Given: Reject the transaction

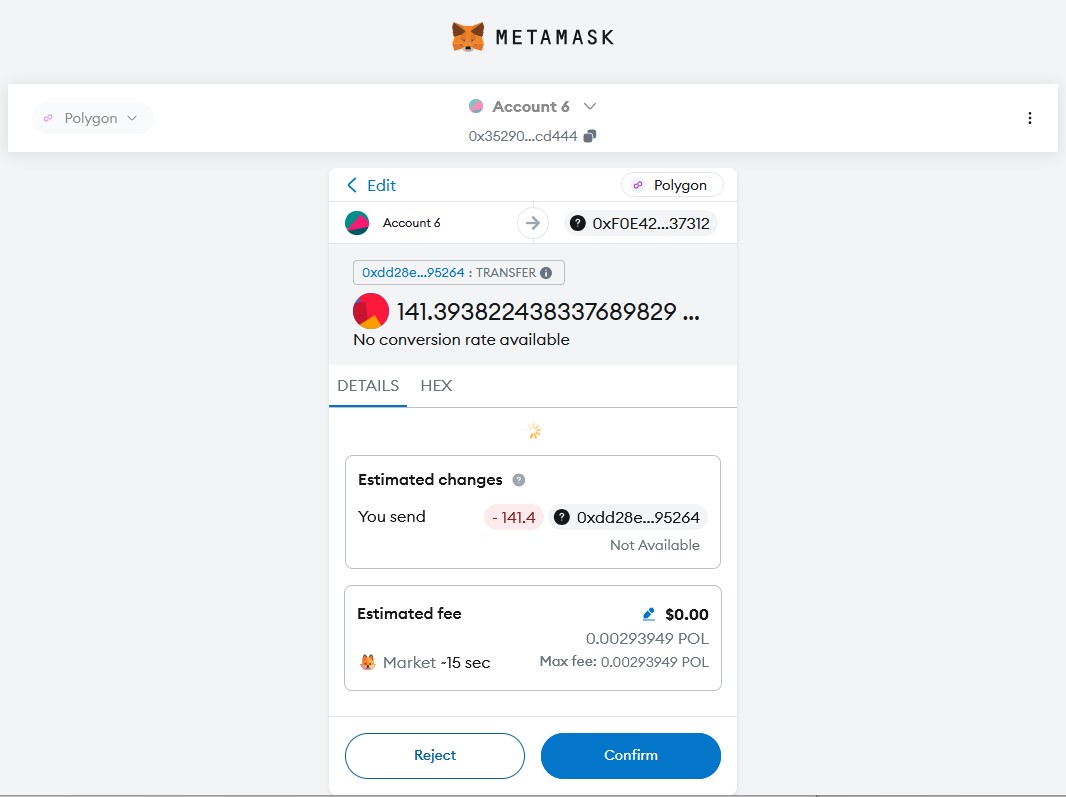Looking at the screenshot, I should [x=434, y=755].
